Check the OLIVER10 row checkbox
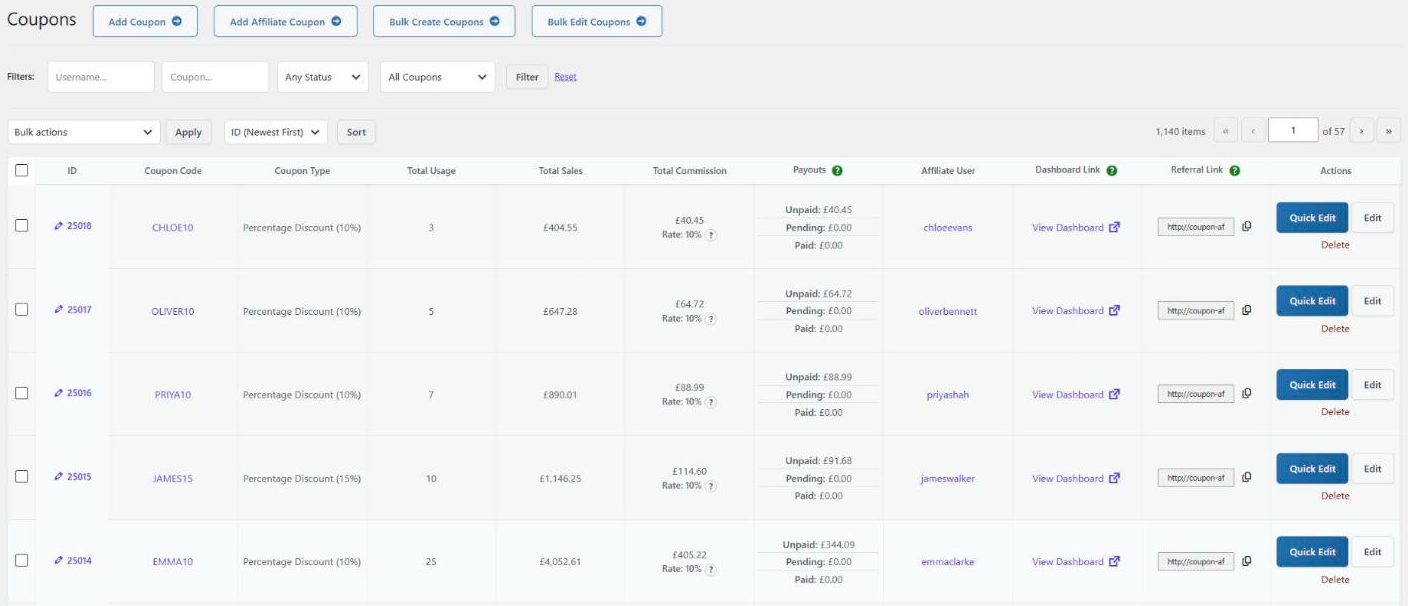The width and height of the screenshot is (1408, 606). pos(21,310)
